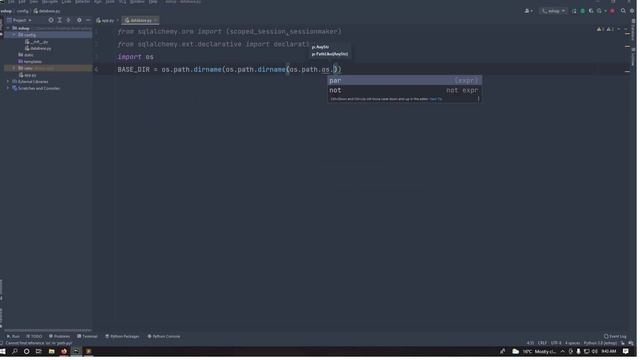This screenshot has width=640, height=360.
Task: Choose the 'par' postfix completion
Action: [x=405, y=80]
